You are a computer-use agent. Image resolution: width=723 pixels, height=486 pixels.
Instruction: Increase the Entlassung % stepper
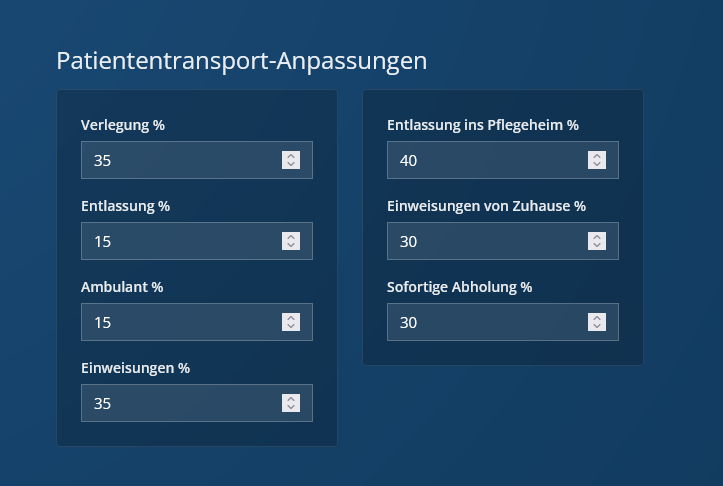point(291,237)
